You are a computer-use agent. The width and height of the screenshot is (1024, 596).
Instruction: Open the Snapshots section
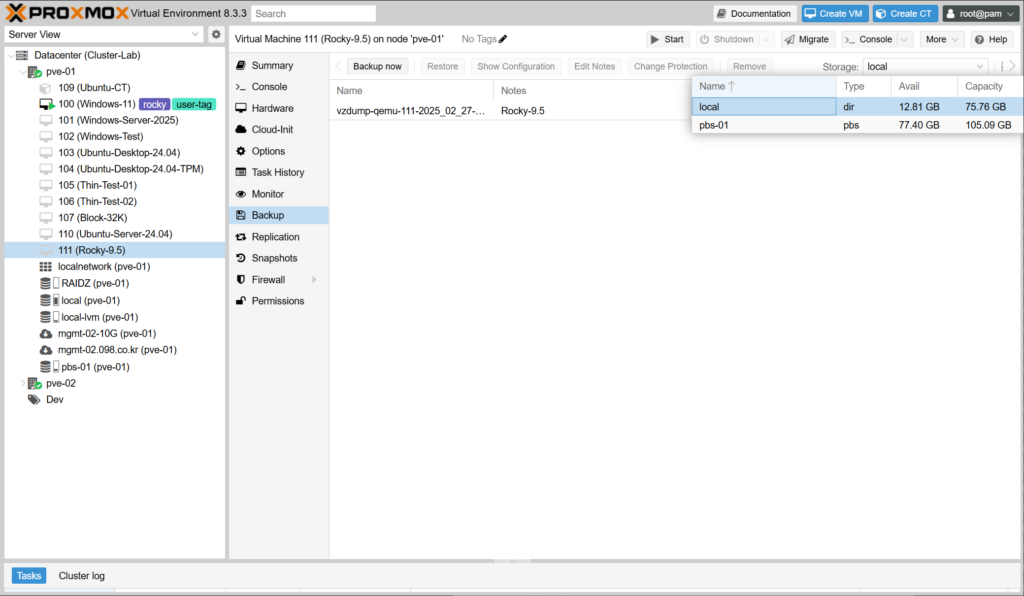274,258
